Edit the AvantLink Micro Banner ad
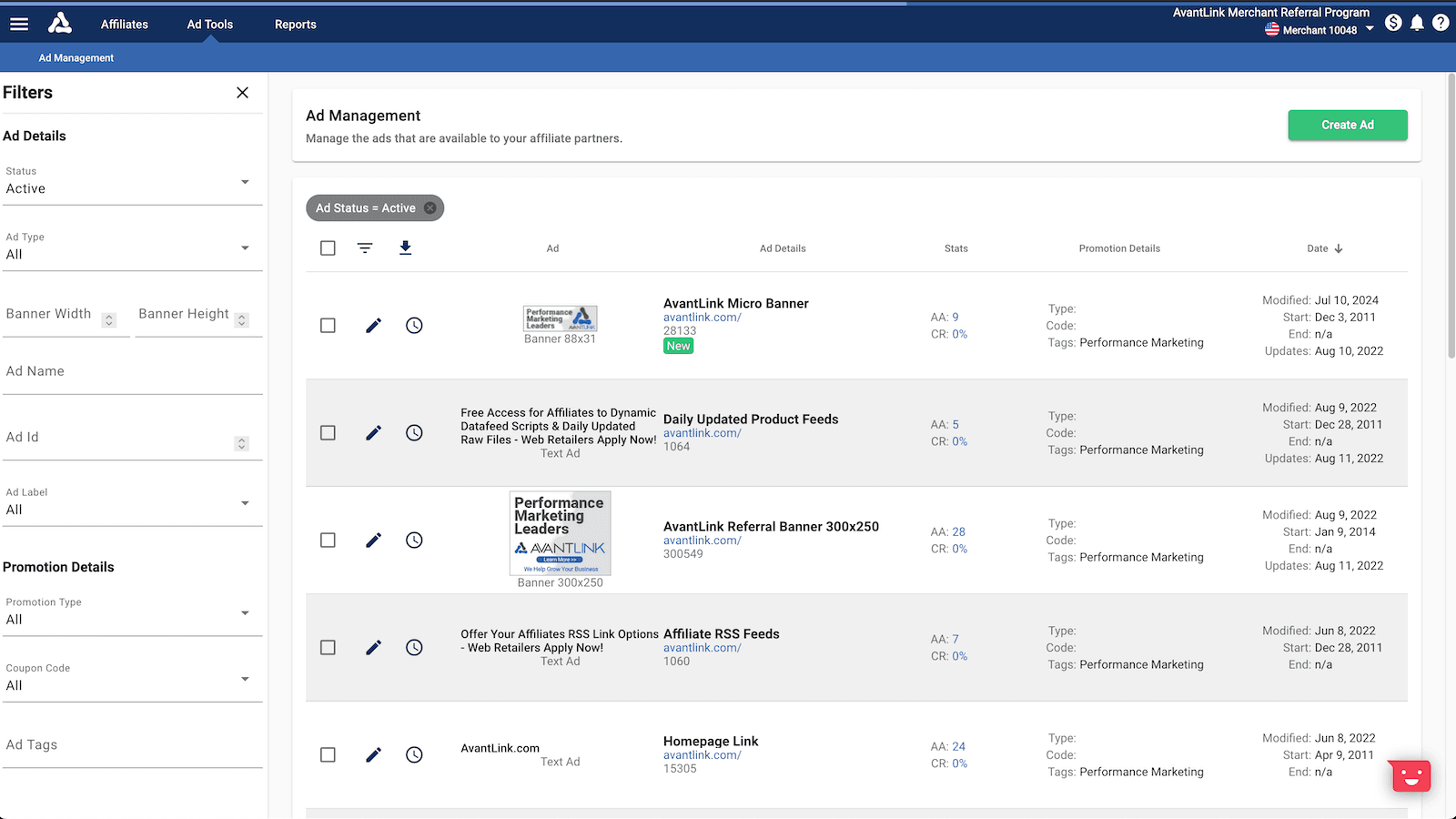Viewport: 1456px width, 819px height. (373, 326)
